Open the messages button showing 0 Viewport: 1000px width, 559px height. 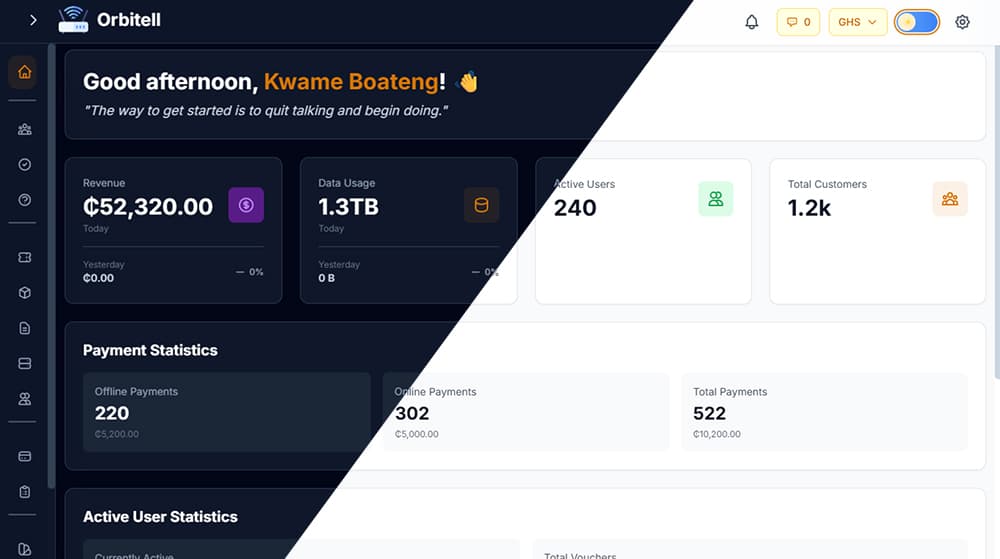(798, 22)
